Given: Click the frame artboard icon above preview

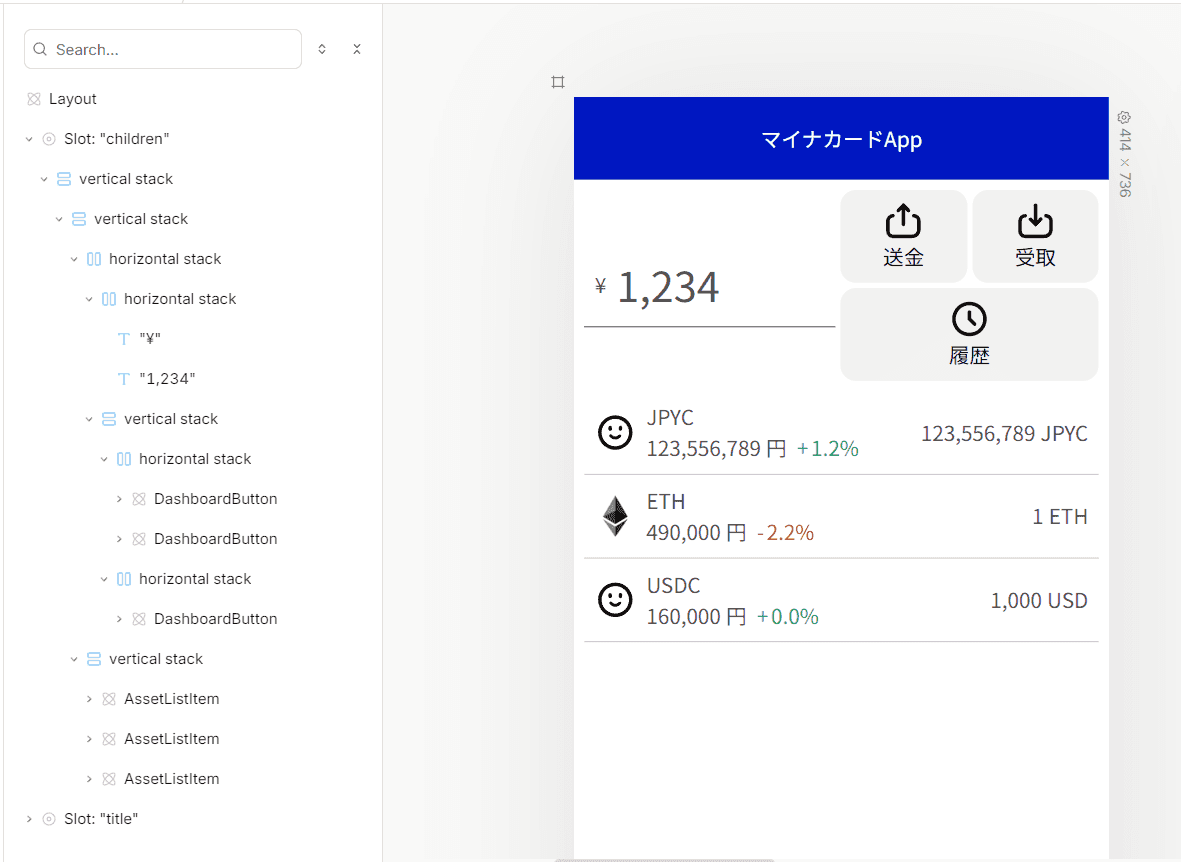Looking at the screenshot, I should click(557, 81).
